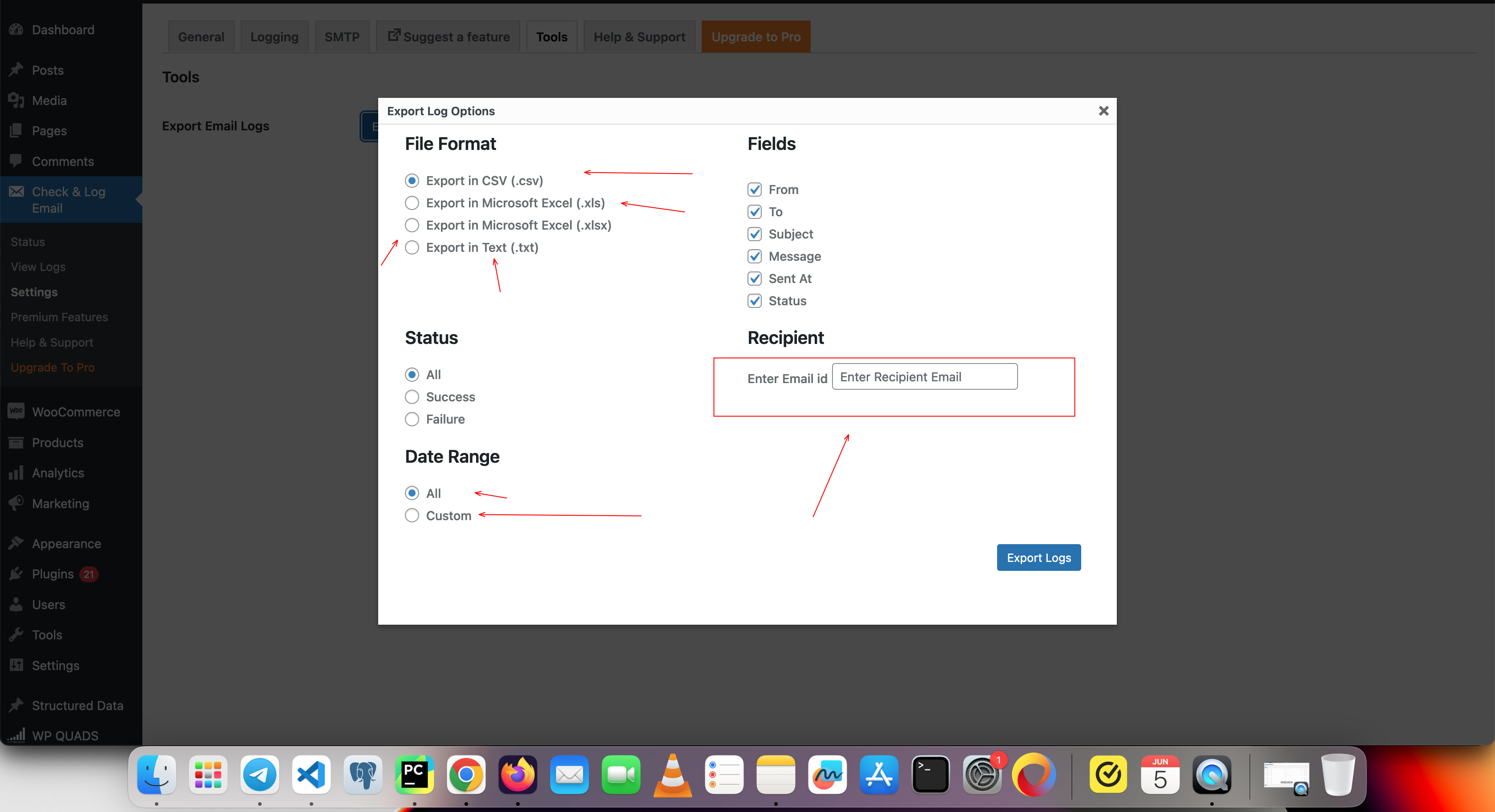
Task: Select Export in CSV (.csv) radio button
Action: coord(412,181)
